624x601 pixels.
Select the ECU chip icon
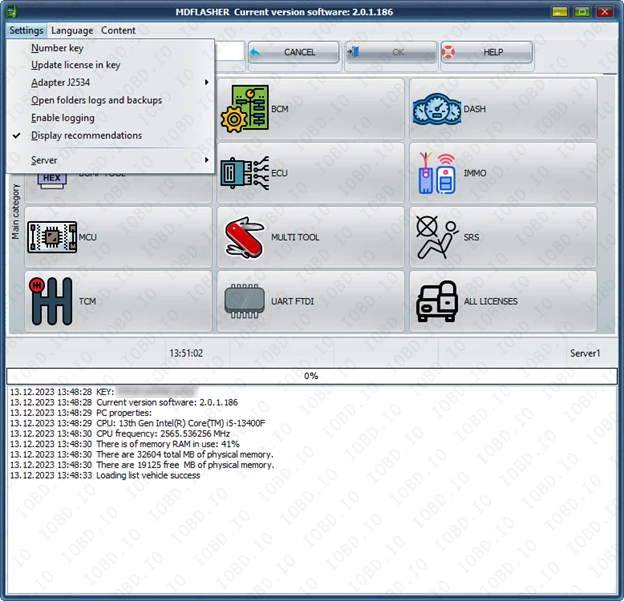pos(245,173)
